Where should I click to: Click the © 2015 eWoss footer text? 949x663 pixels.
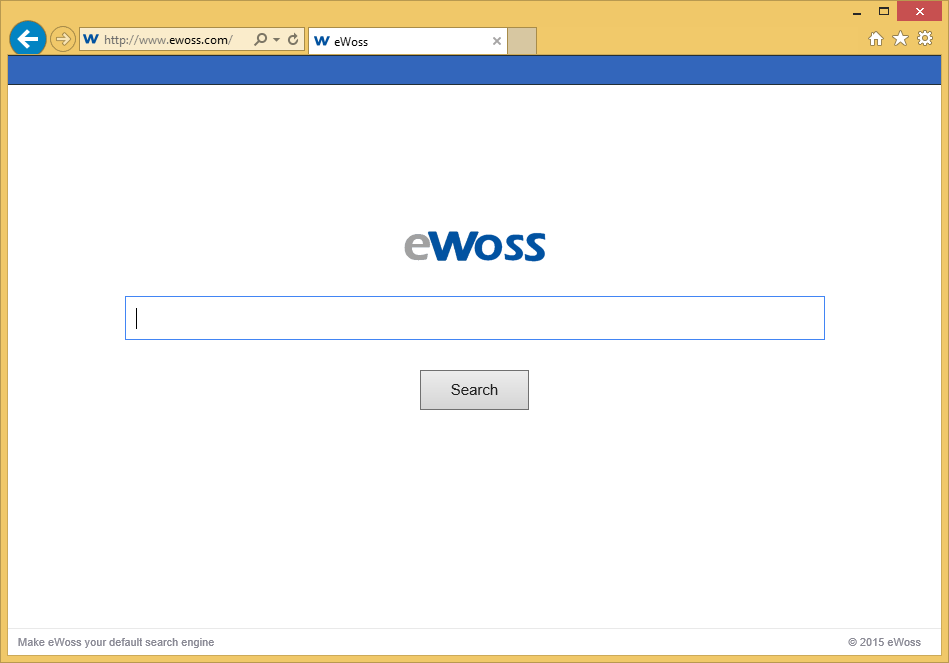[x=884, y=642]
